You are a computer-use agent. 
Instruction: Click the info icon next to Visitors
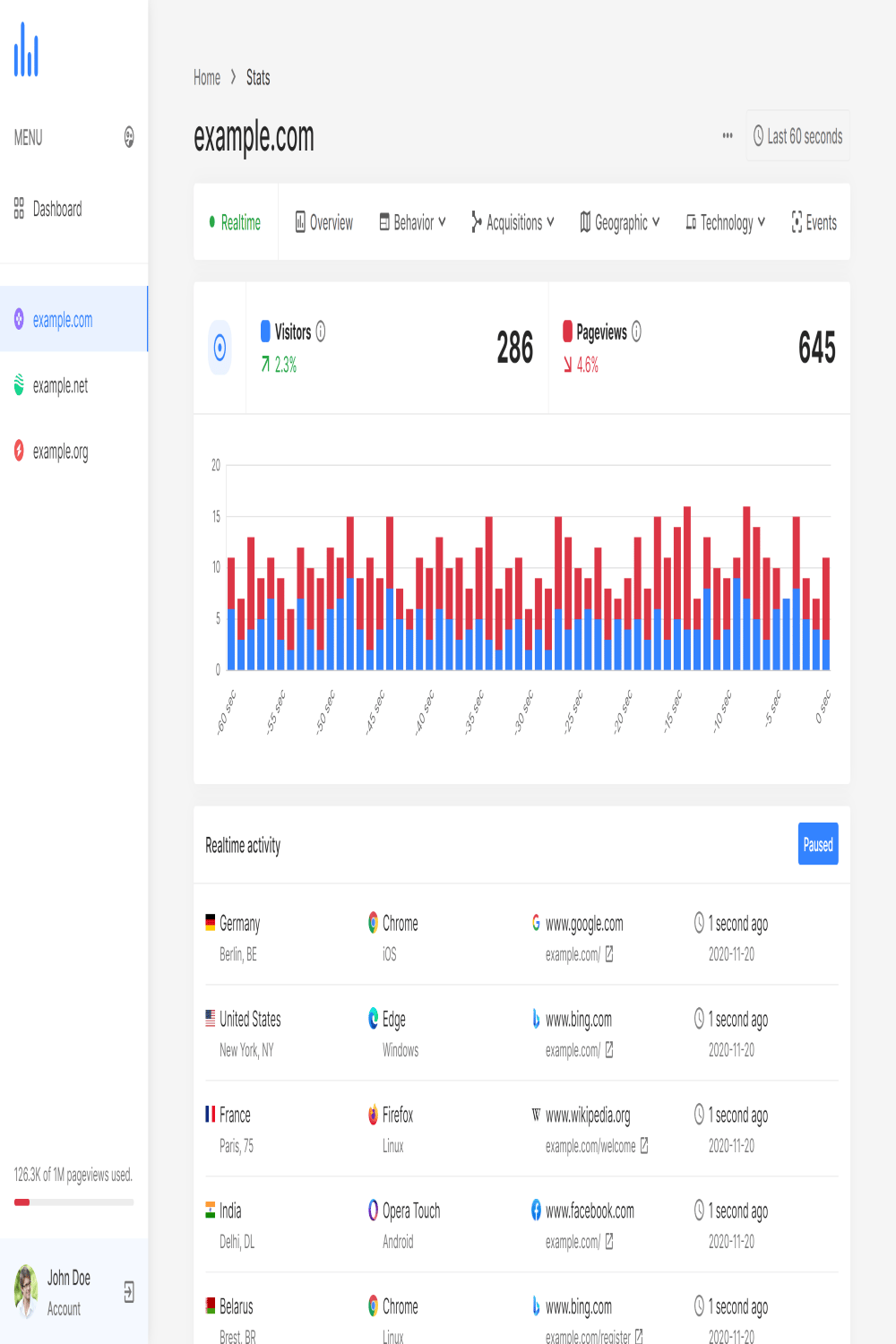tap(321, 332)
